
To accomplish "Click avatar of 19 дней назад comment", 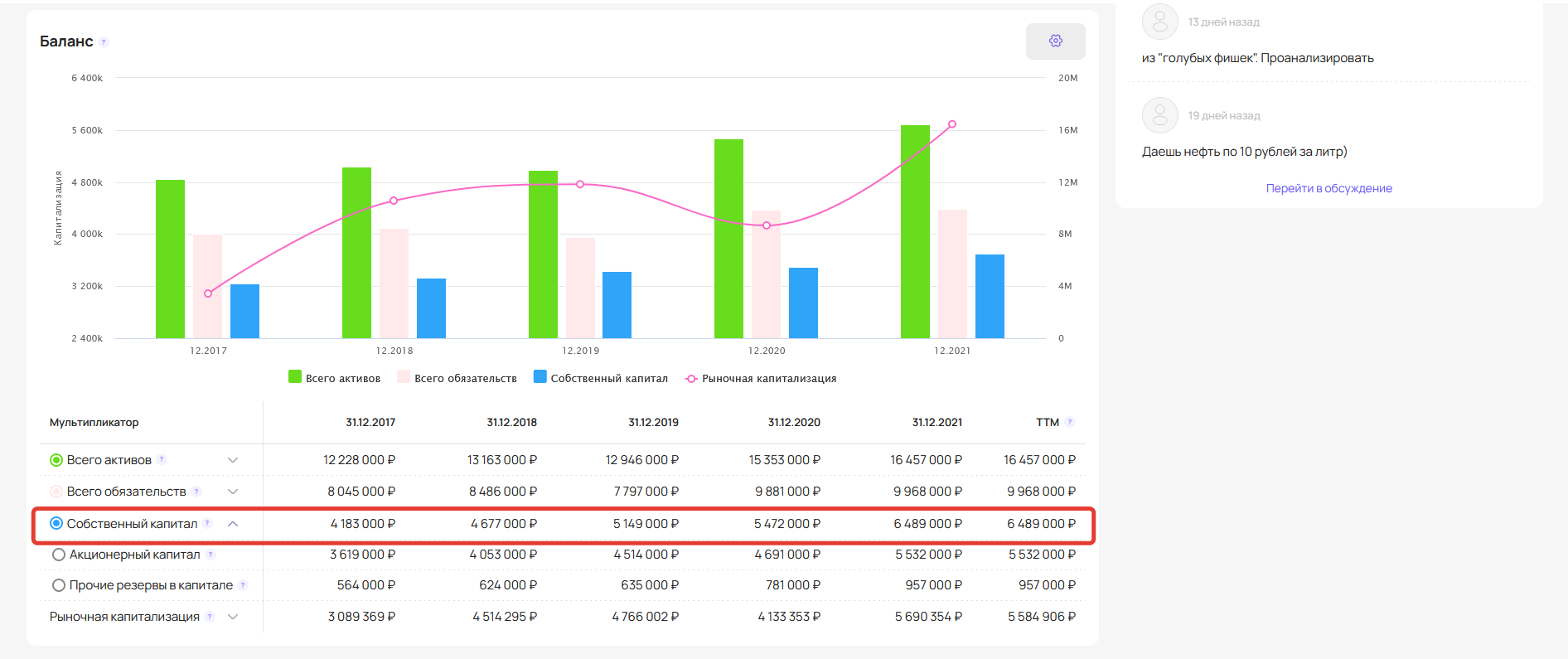I will click(x=1160, y=115).
